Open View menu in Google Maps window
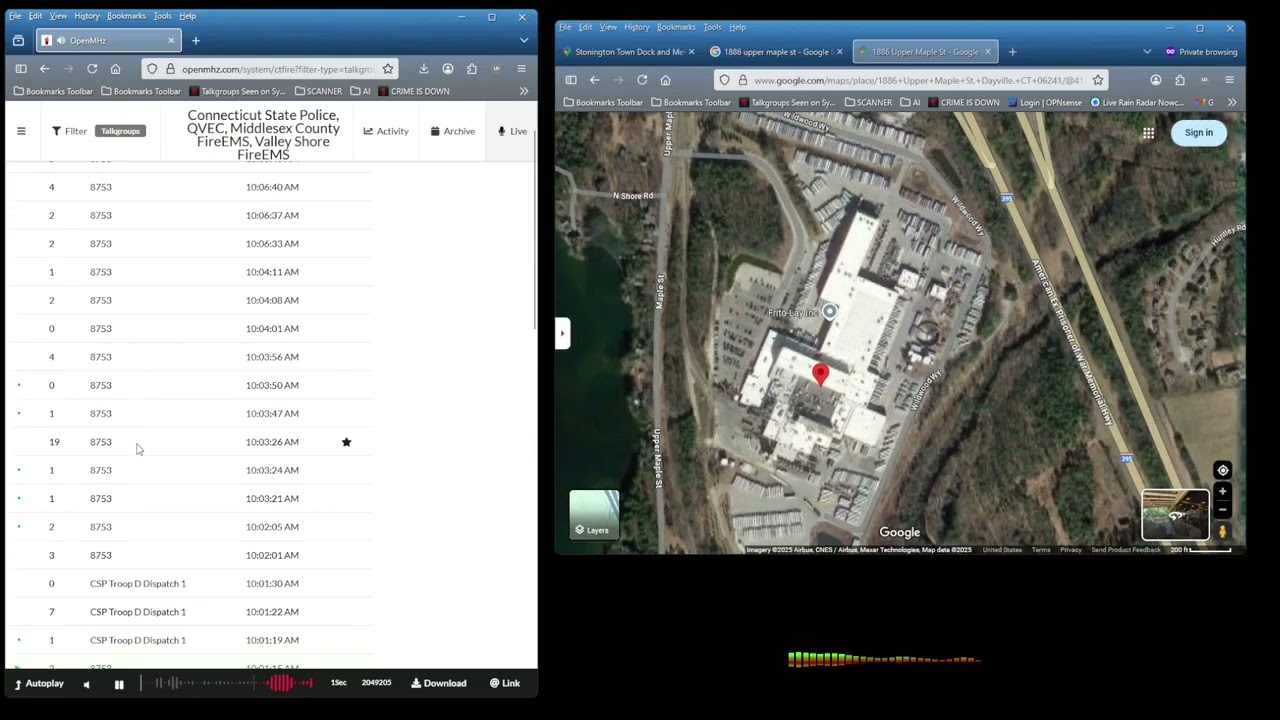The image size is (1280, 720). pos(608,27)
